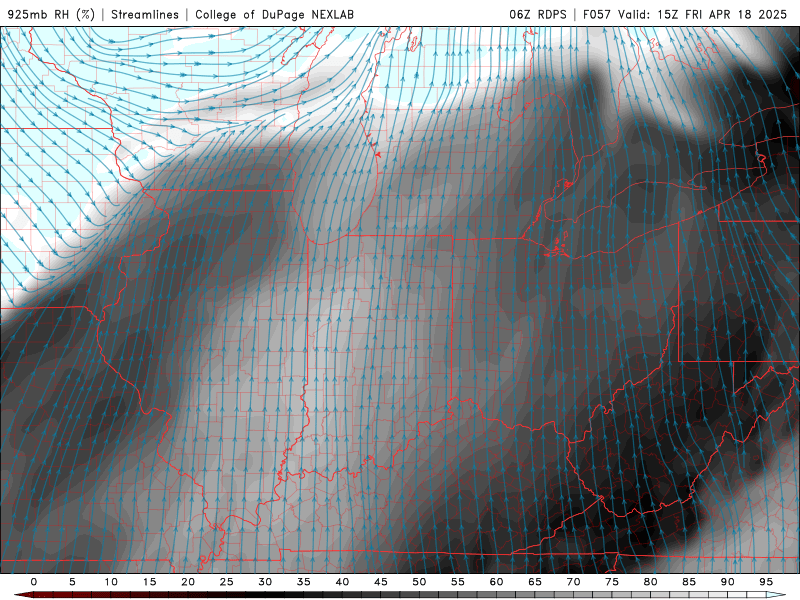Click the '25' value on color scale
Viewport: 800px width, 600px height.
pyautogui.click(x=227, y=582)
